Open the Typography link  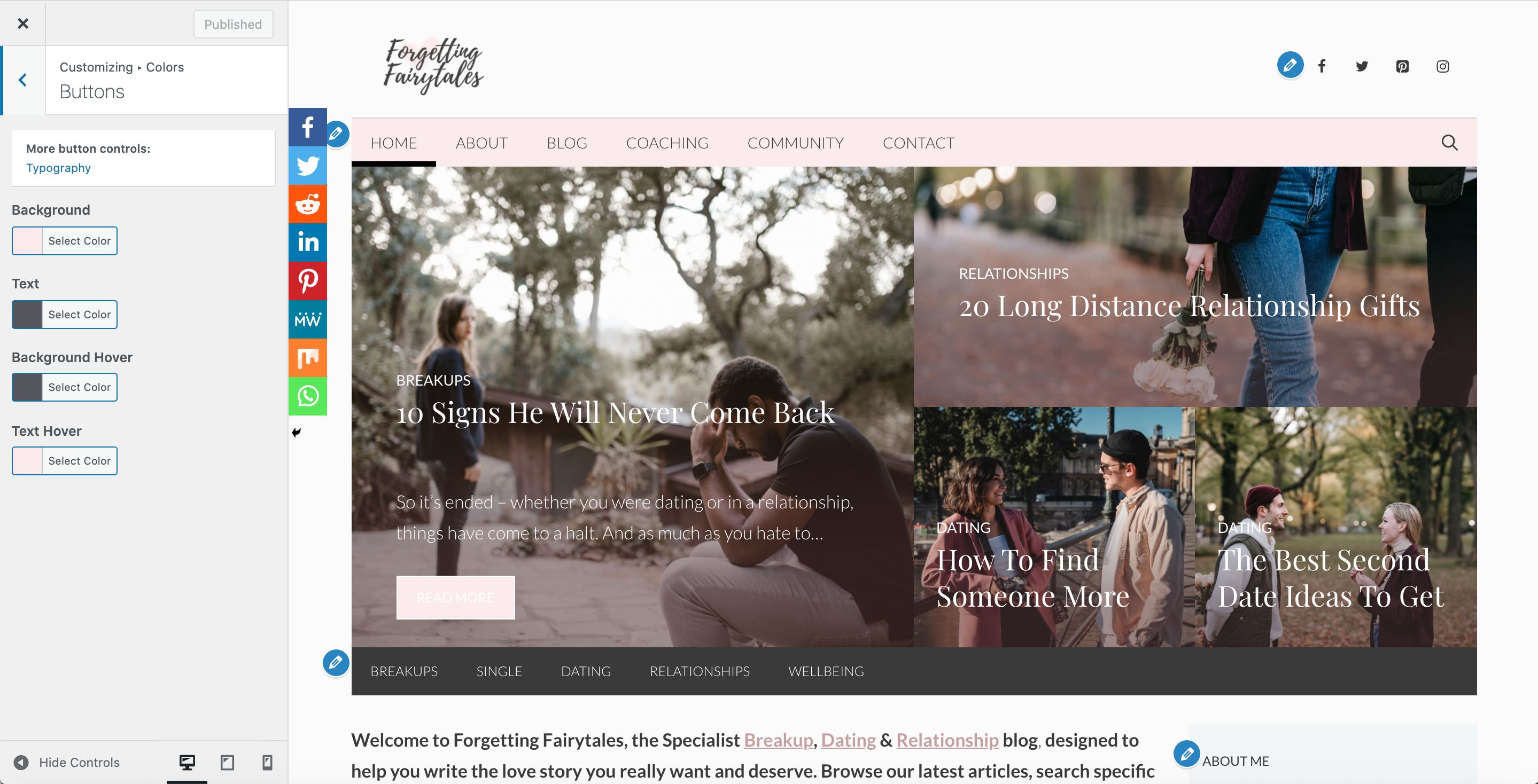(x=58, y=168)
